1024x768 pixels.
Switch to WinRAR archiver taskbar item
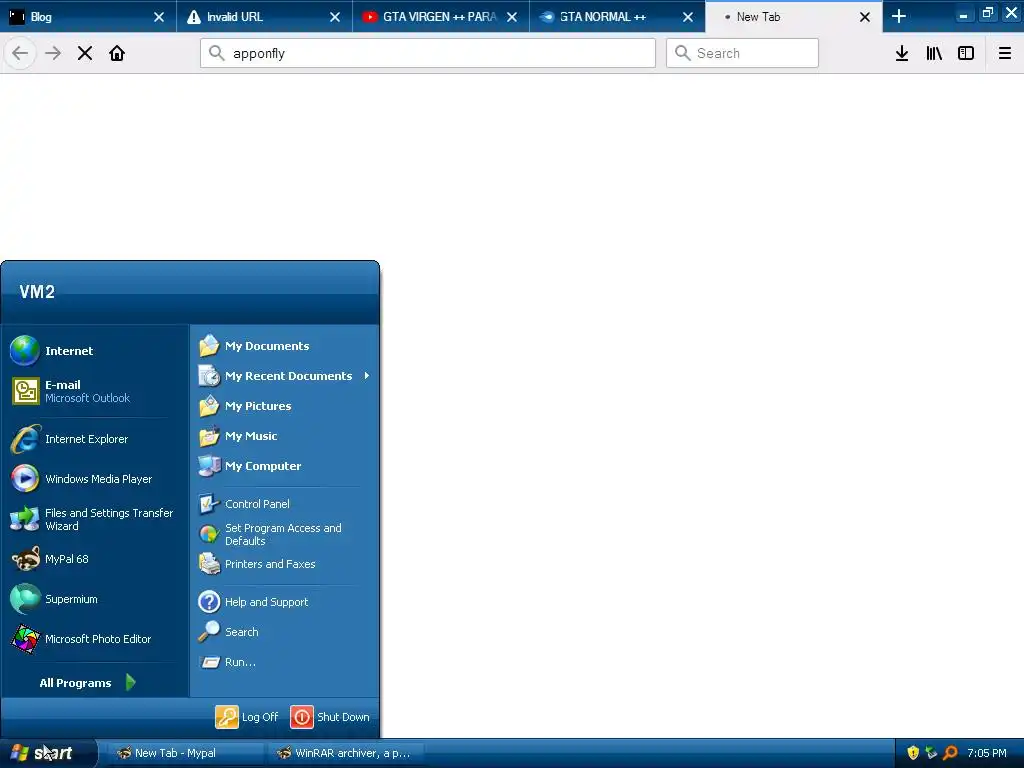pos(346,753)
